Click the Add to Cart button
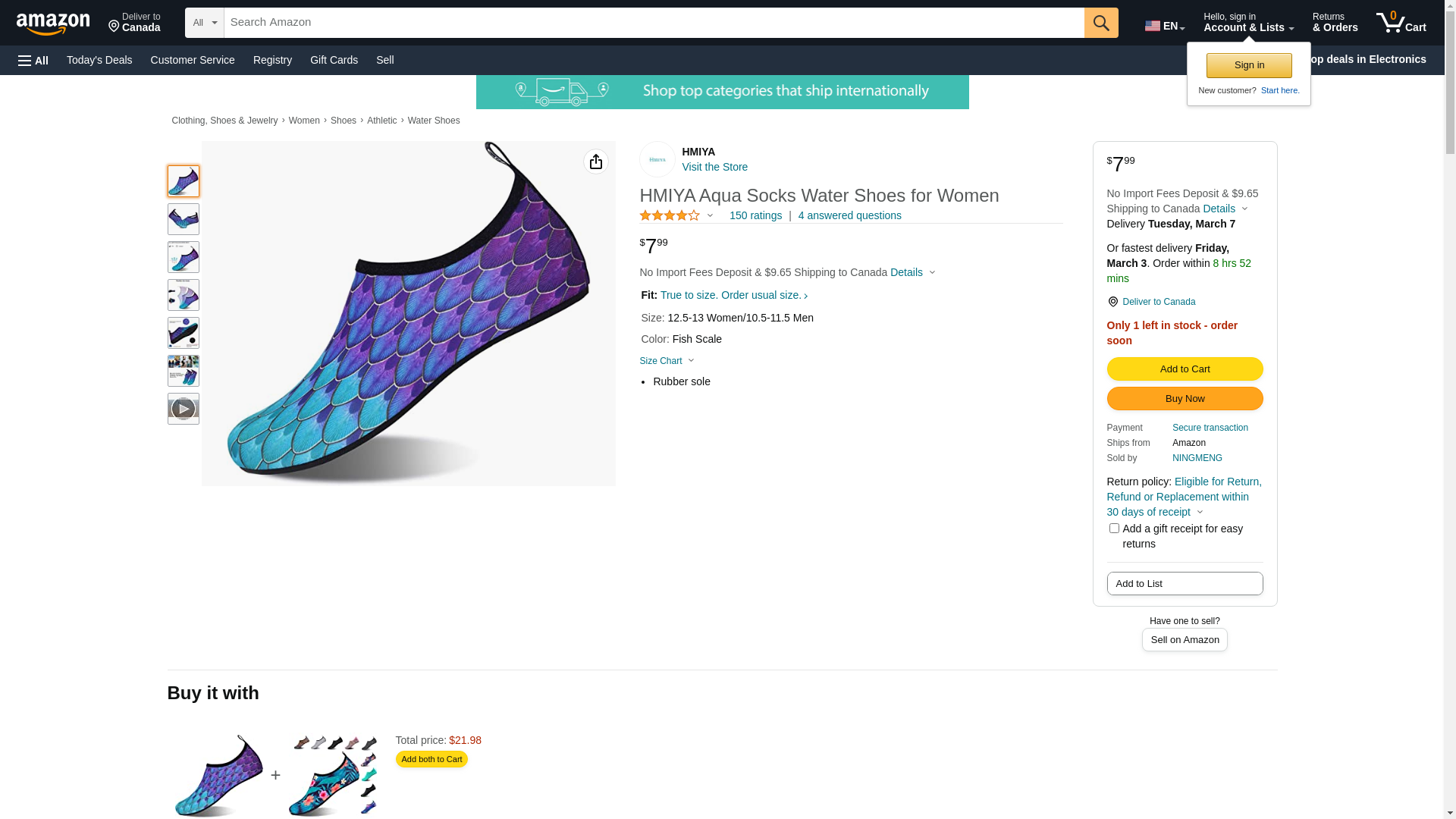The height and width of the screenshot is (819, 1456). [1185, 369]
